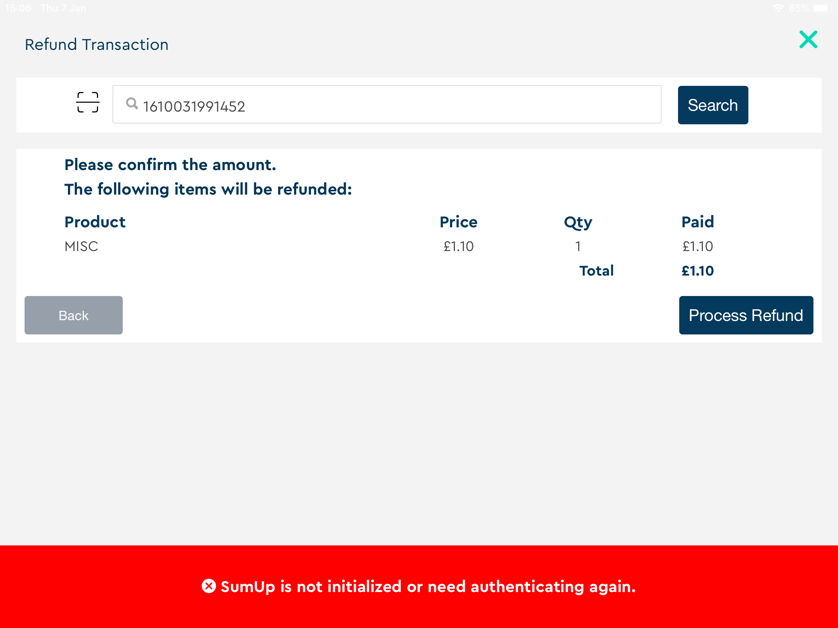838x628 pixels.
Task: Tap the barcode scanner icon
Action: (x=88, y=102)
